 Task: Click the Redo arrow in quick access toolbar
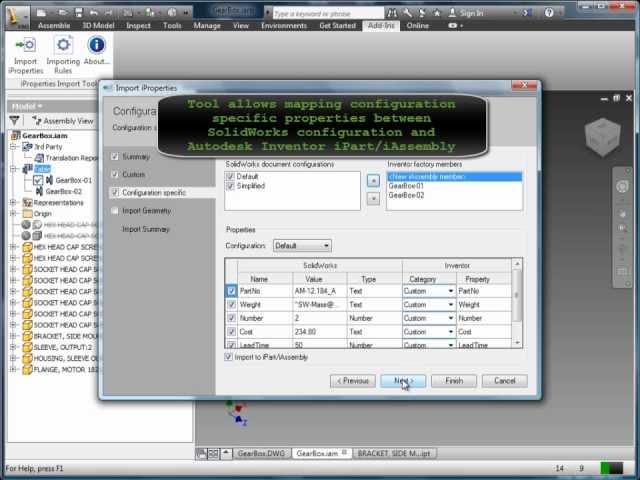pyautogui.click(x=107, y=13)
